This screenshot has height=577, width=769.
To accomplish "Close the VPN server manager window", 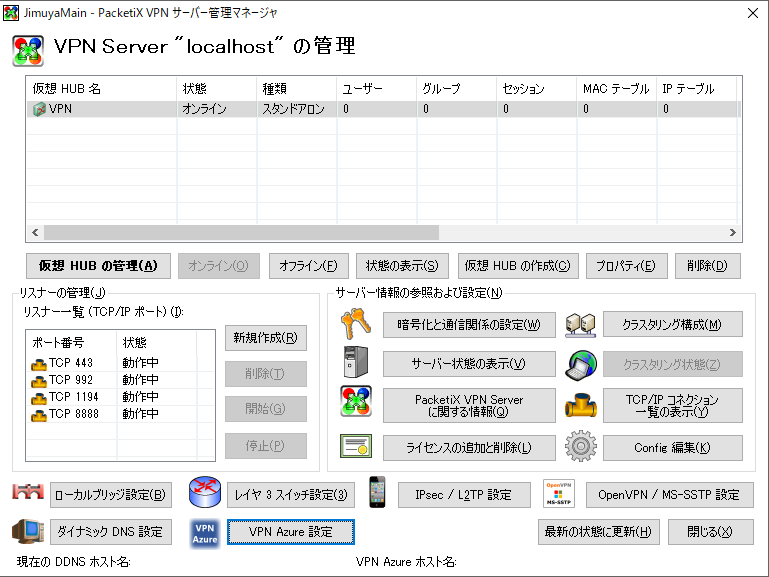I will (x=753, y=13).
